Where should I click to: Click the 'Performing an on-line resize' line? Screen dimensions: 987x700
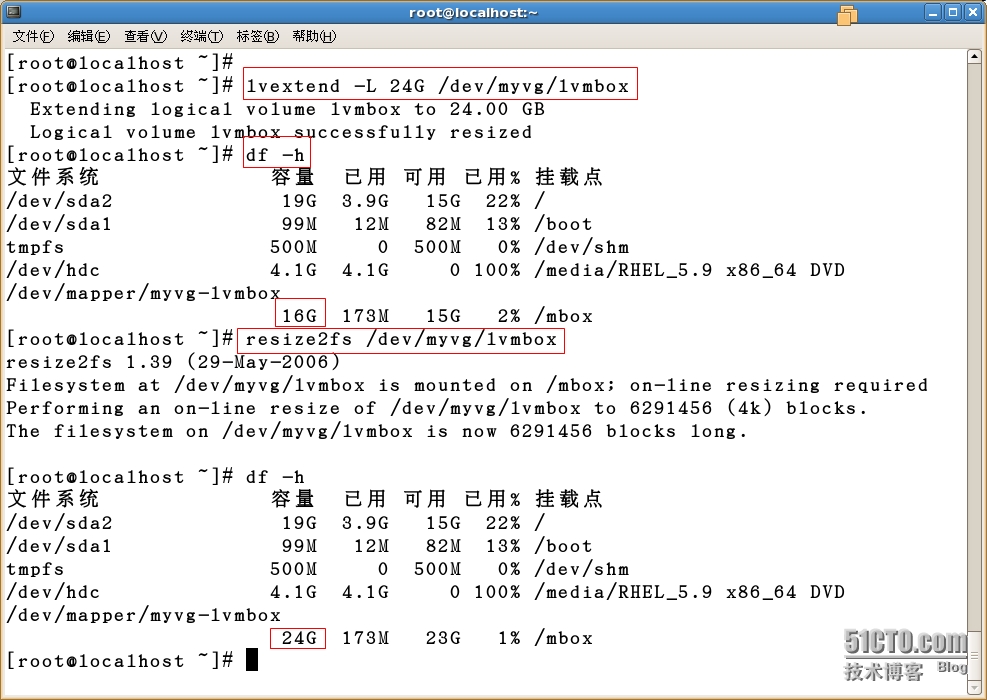tap(437, 408)
